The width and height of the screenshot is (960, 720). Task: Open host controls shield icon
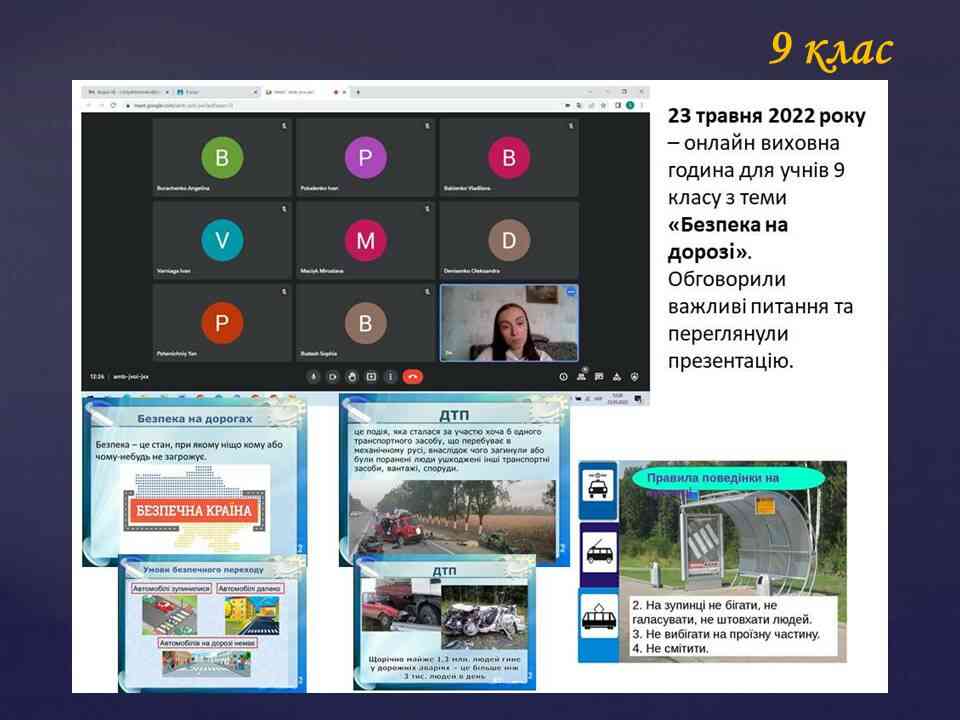click(635, 377)
